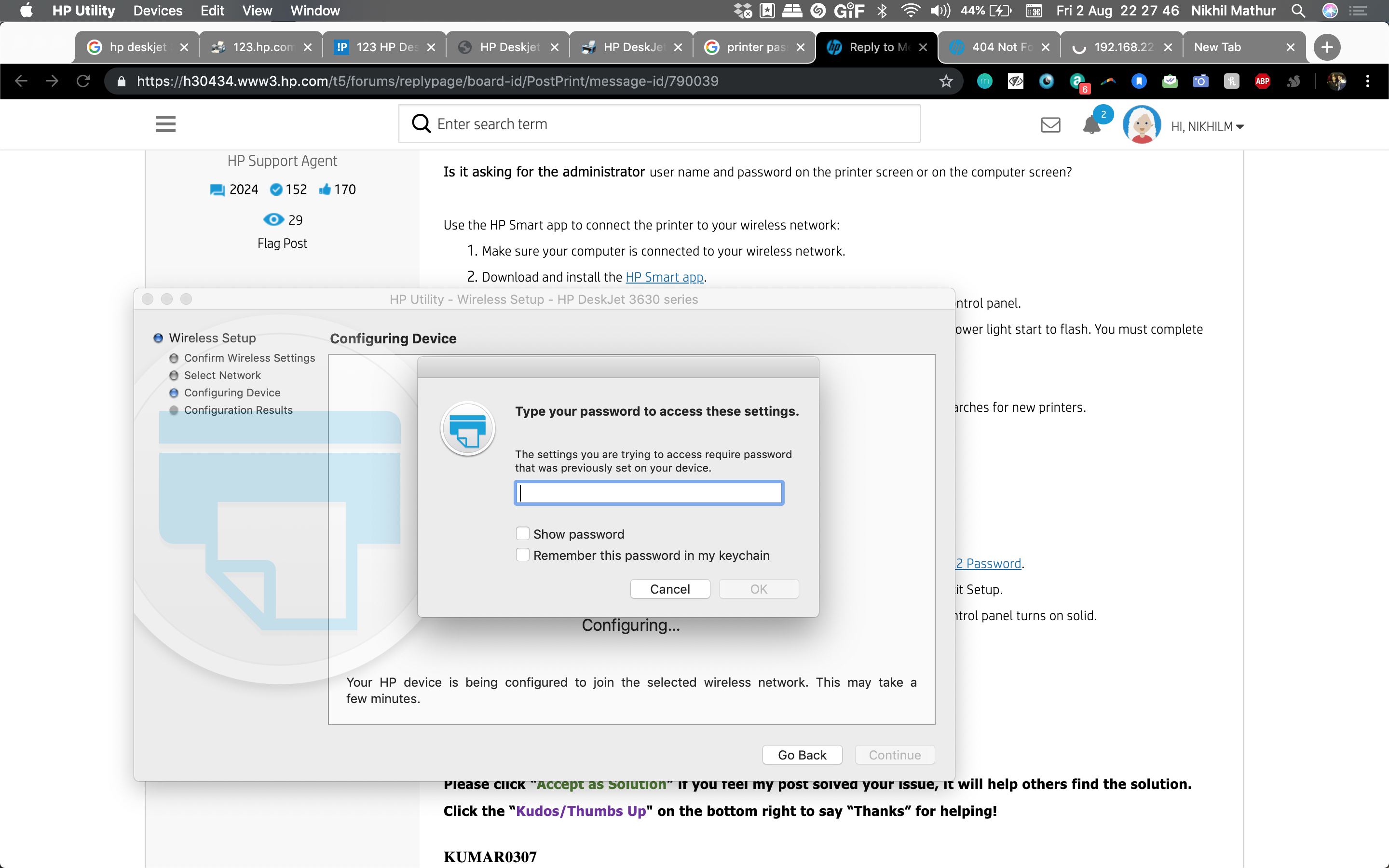Check Remember this password in my keychain
The image size is (1389, 868).
click(523, 555)
